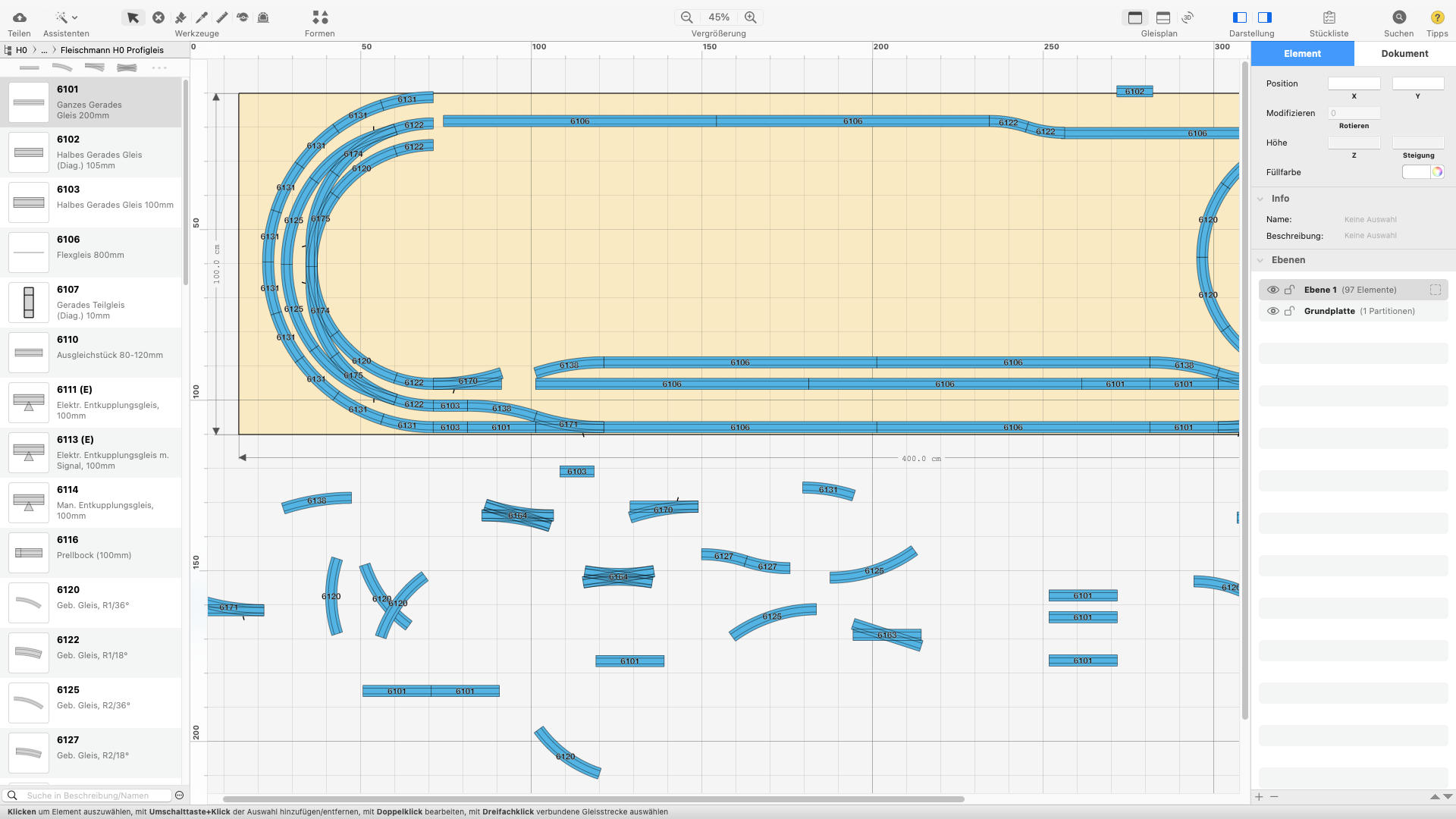Zoom in with the magnifier plus
The height and width of the screenshot is (819, 1456).
[750, 17]
